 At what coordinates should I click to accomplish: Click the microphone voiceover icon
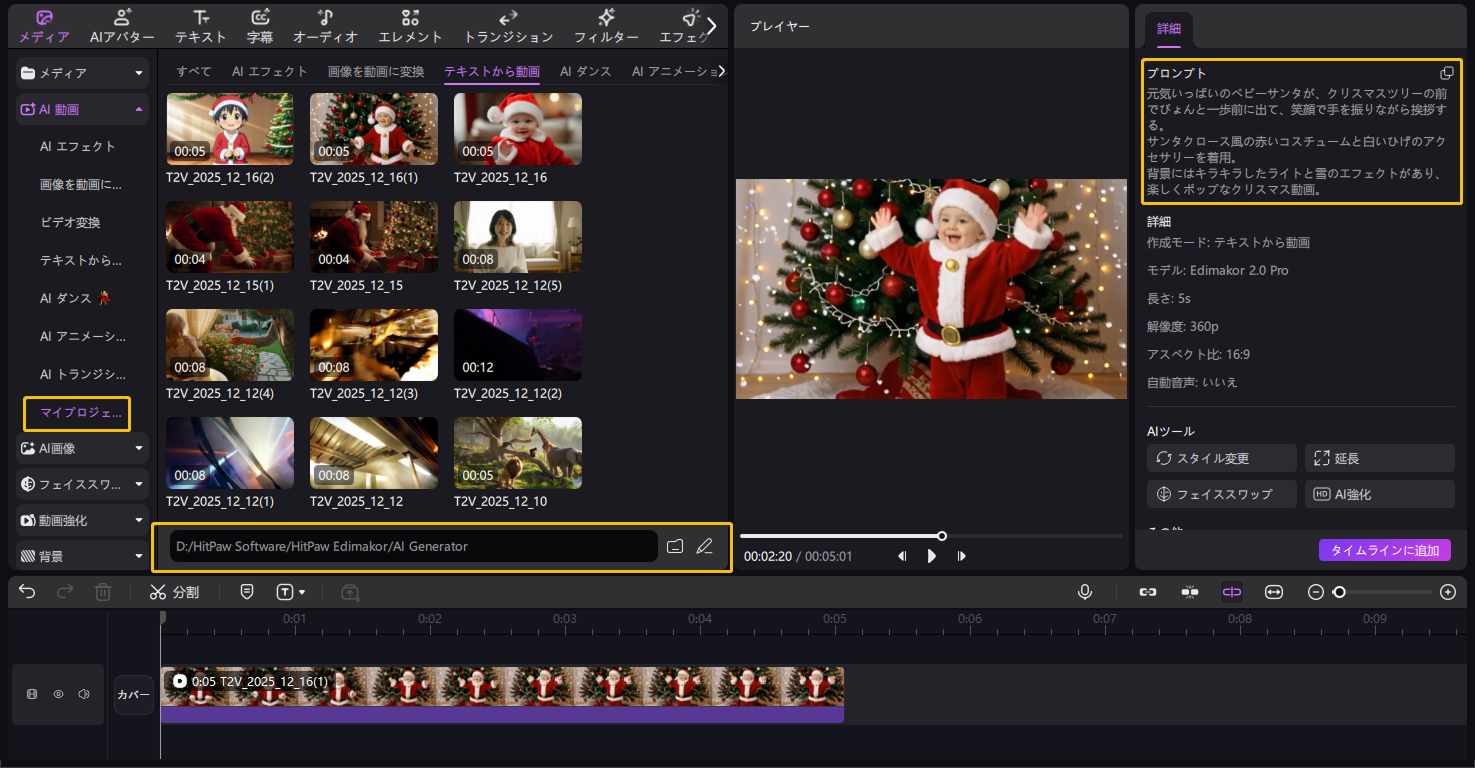pyautogui.click(x=1085, y=592)
